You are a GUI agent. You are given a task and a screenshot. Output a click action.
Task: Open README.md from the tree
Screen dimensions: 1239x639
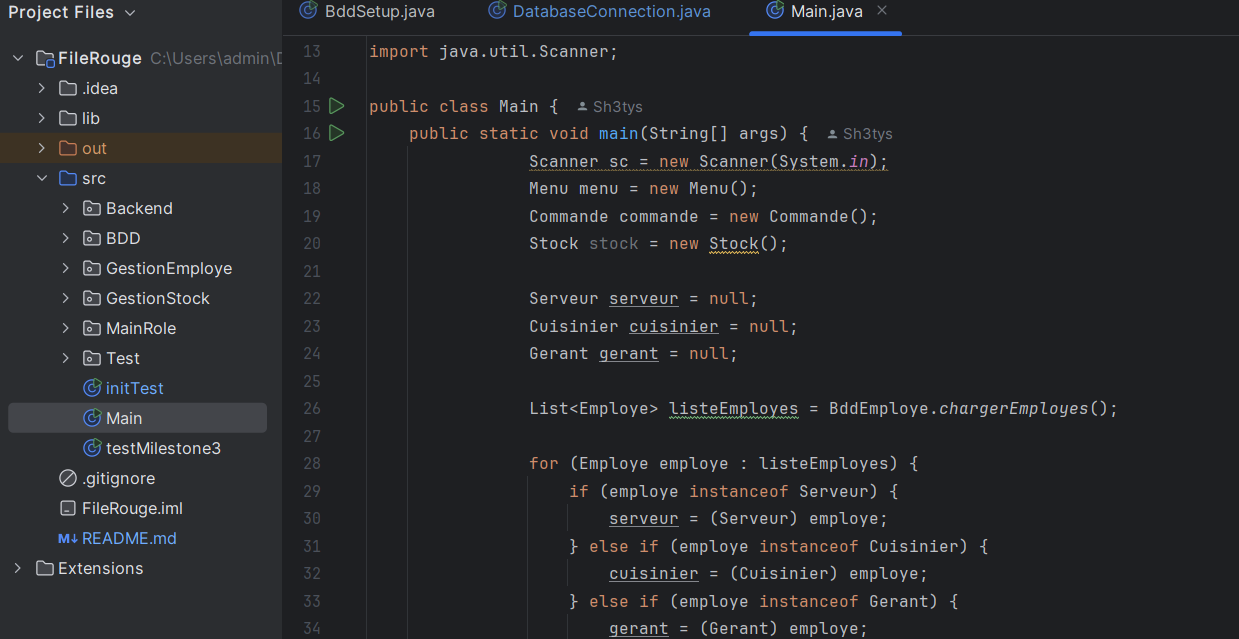pyautogui.click(x=129, y=538)
